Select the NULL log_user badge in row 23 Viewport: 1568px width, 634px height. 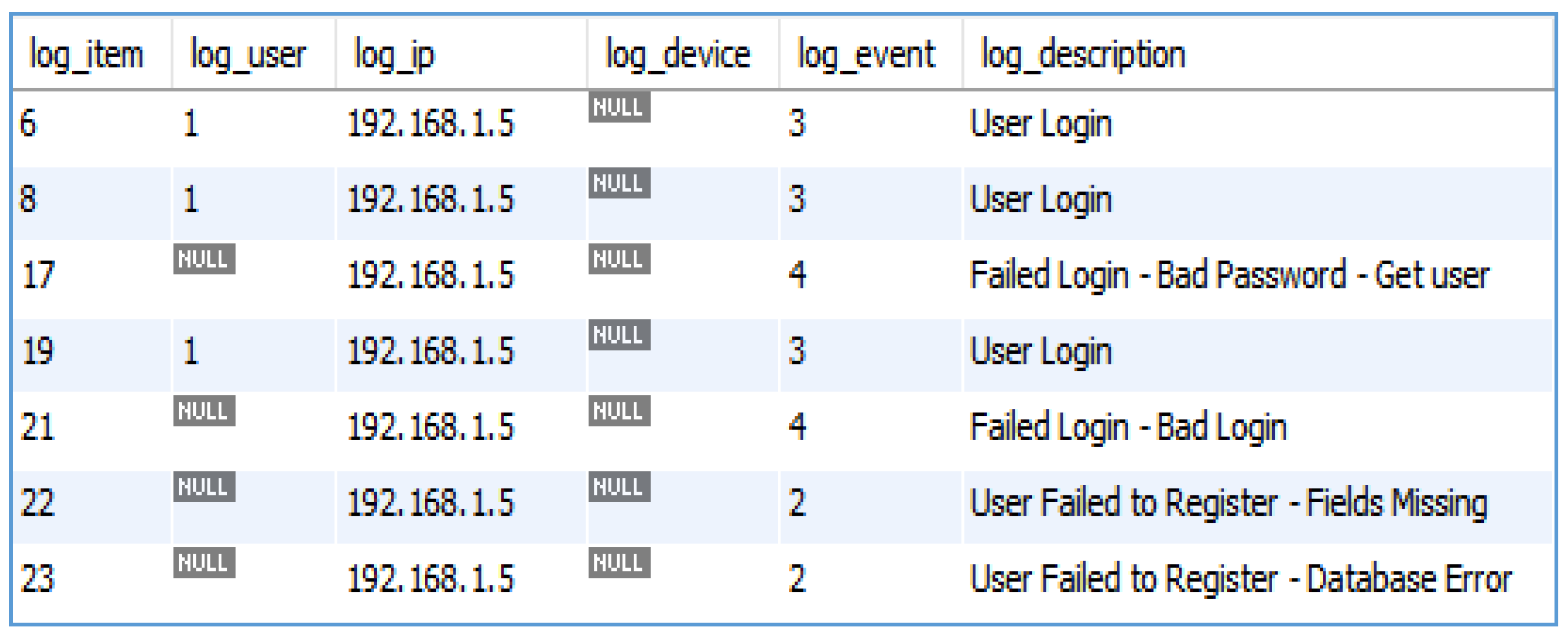point(204,563)
